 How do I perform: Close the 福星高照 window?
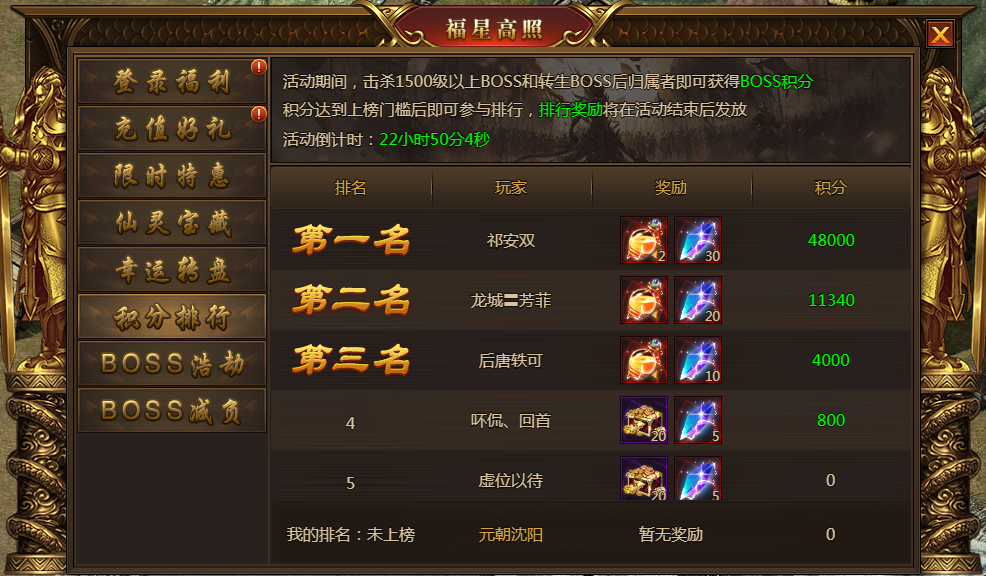(940, 34)
